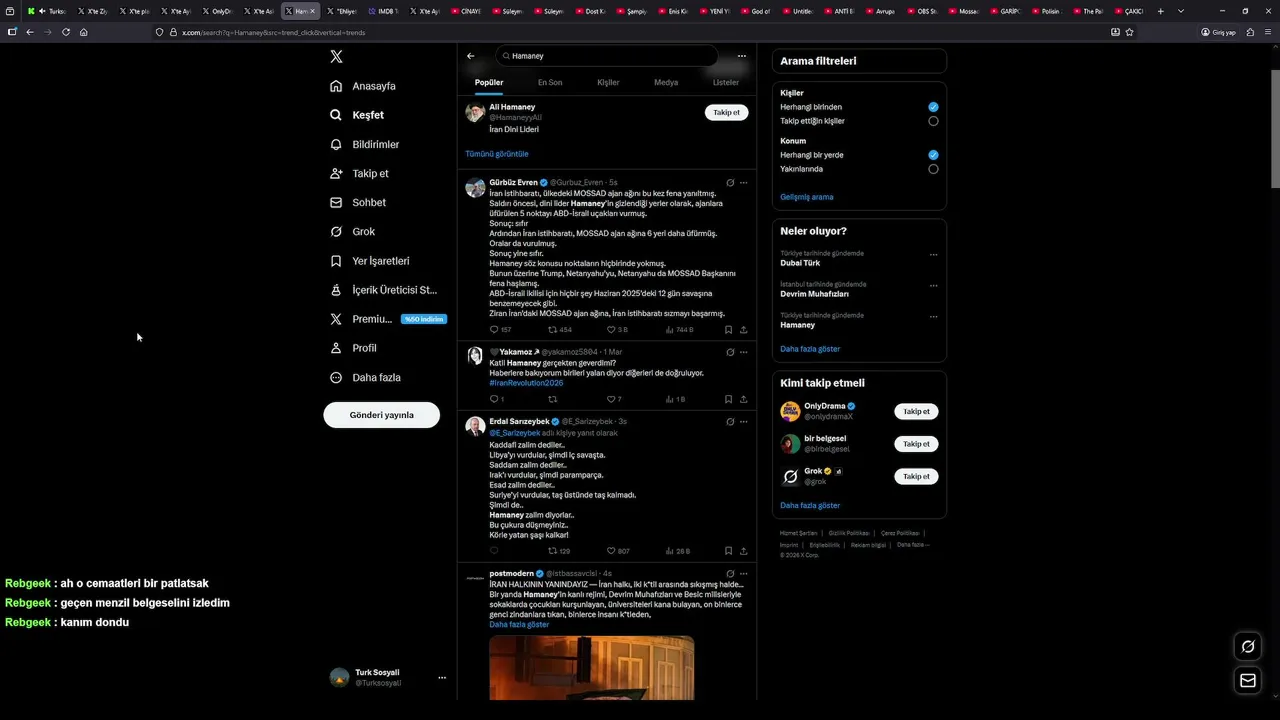Select Kişiler Herhangi birinden radio
The height and width of the screenshot is (720, 1280).
tap(933, 107)
